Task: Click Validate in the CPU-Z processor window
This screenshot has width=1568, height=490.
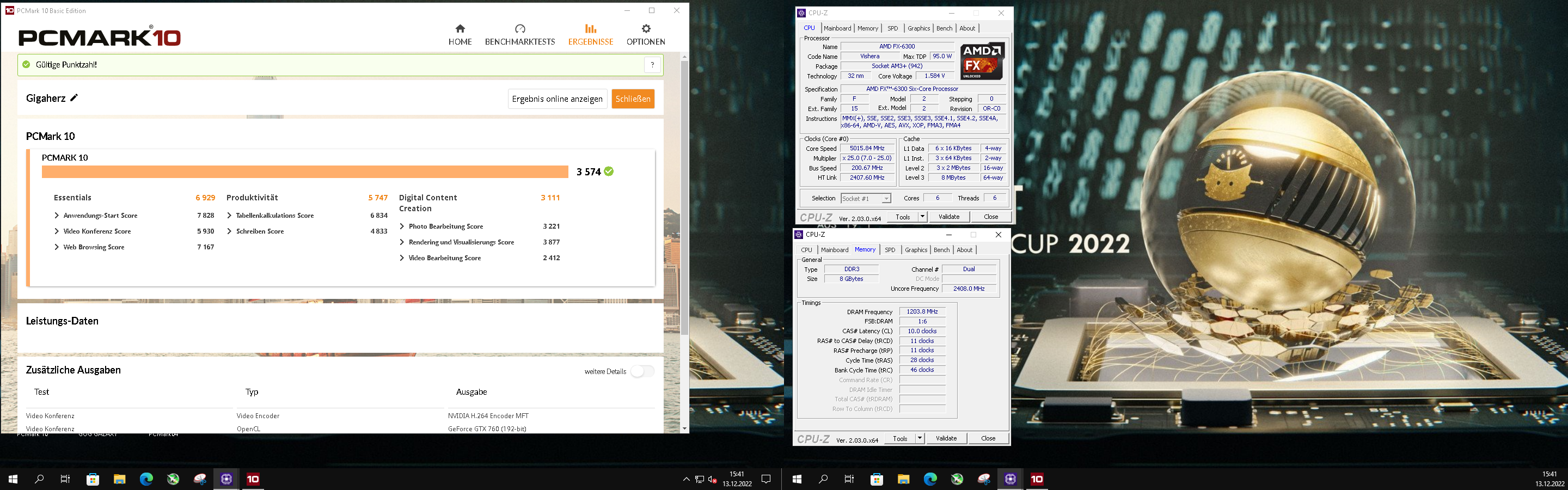Action: [x=949, y=217]
